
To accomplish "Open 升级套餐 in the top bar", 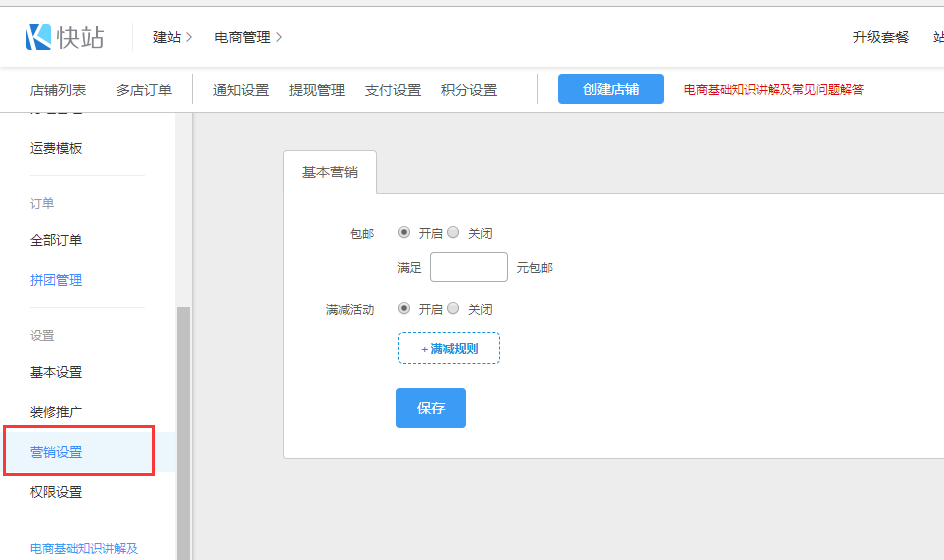I will [x=880, y=37].
